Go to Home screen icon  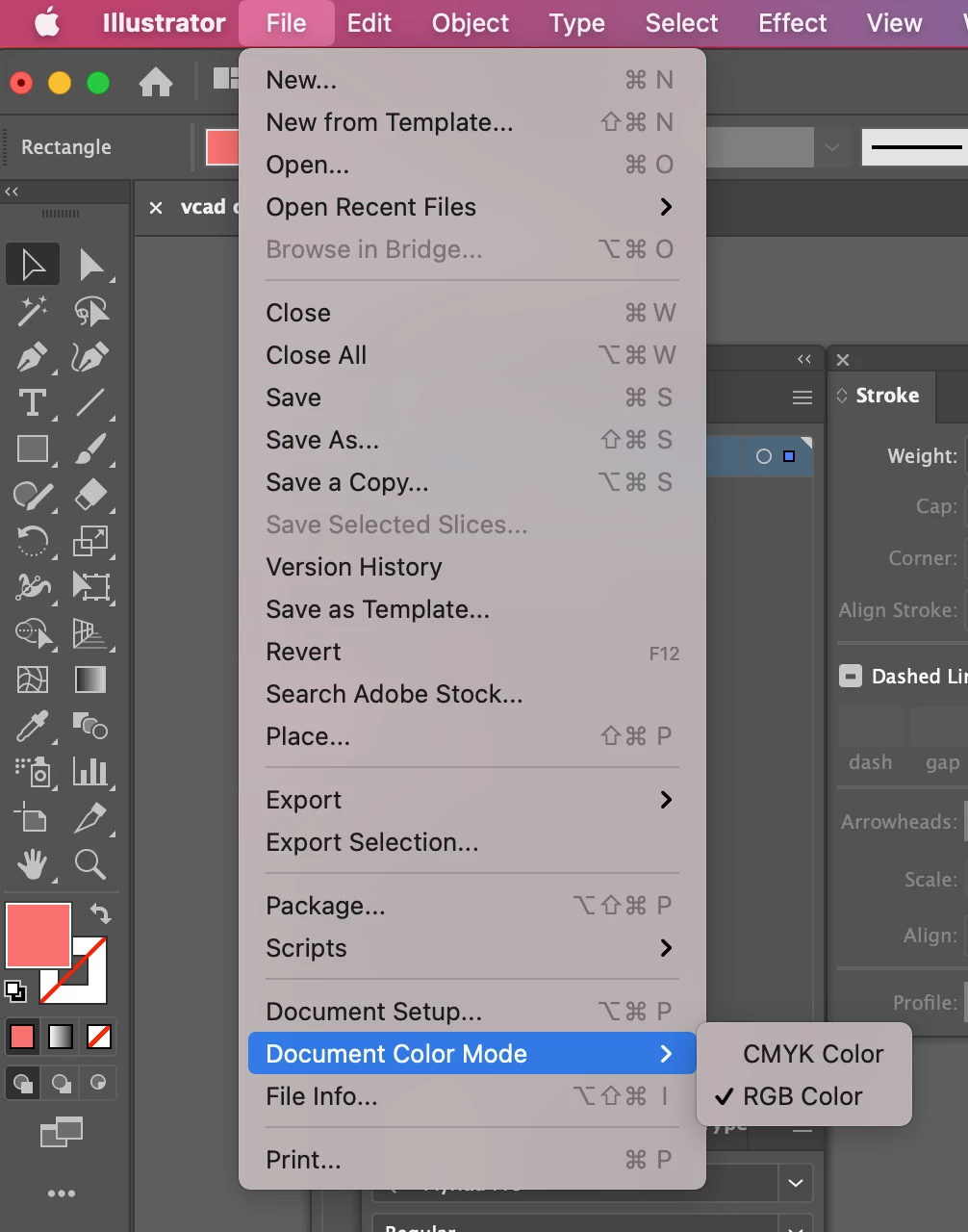pyautogui.click(x=156, y=83)
